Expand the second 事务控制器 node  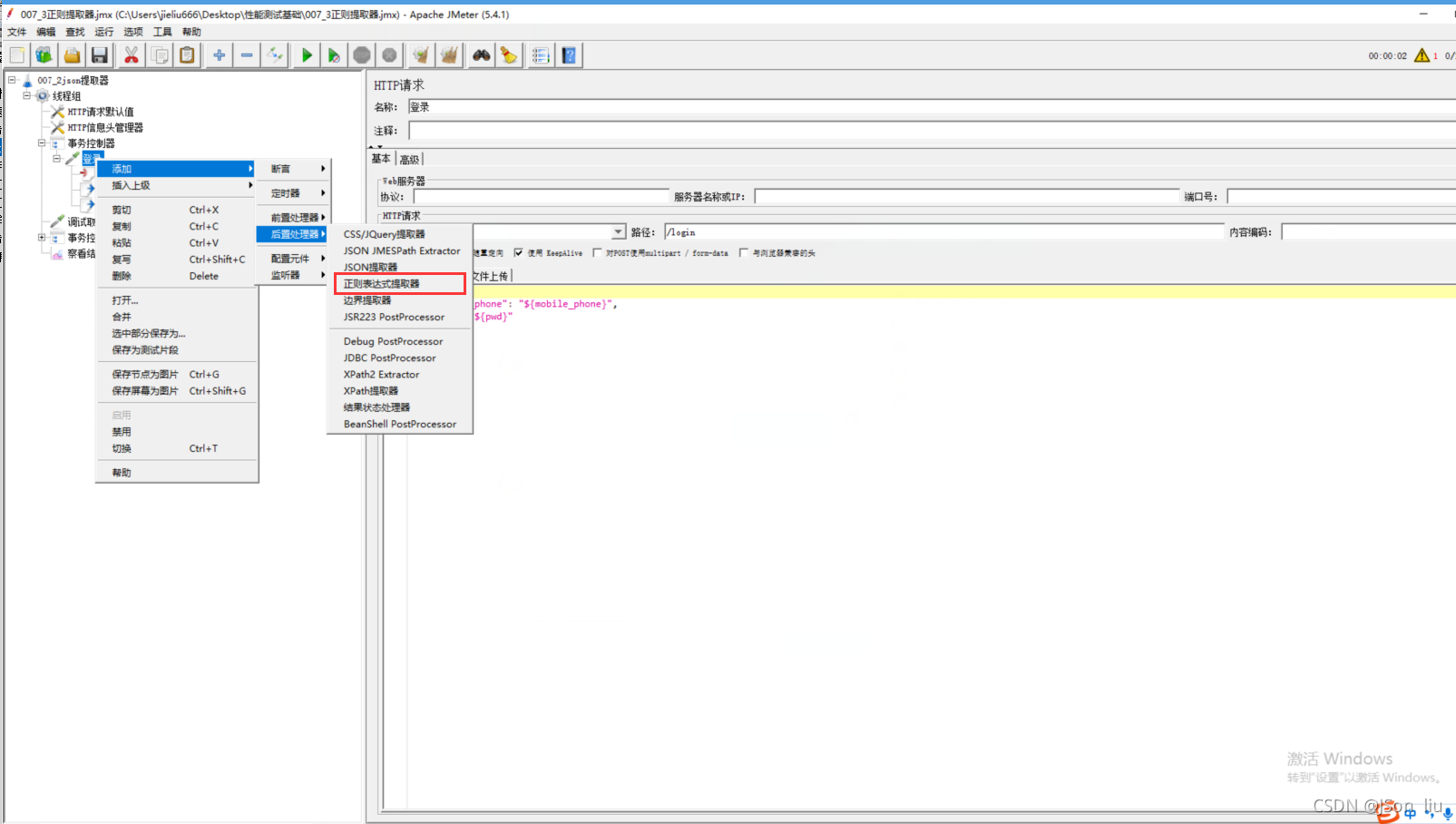click(41, 237)
